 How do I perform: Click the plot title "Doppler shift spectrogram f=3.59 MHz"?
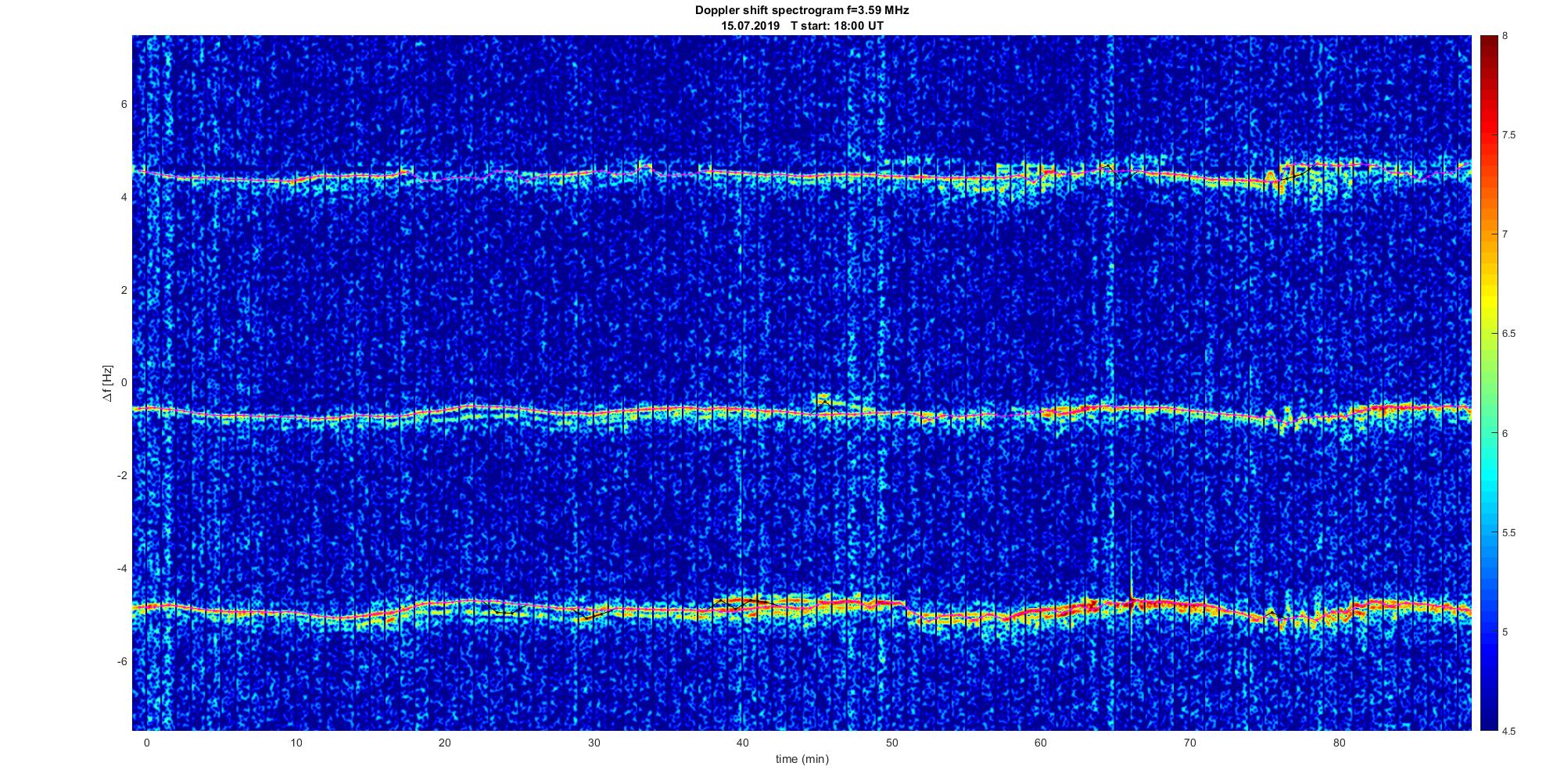(802, 11)
